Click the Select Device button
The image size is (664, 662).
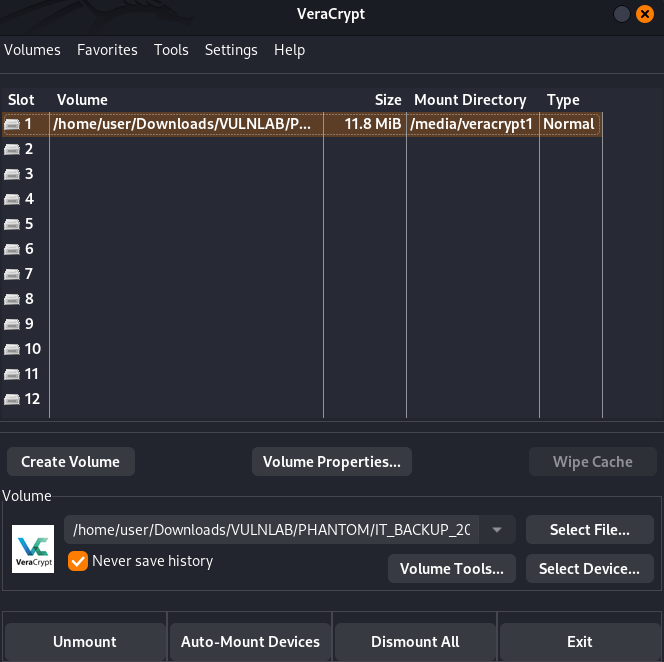(x=589, y=568)
